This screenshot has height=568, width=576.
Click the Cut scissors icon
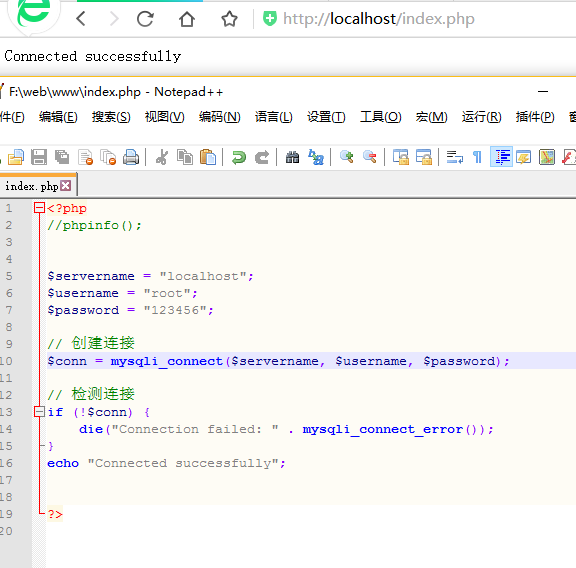(x=162, y=157)
